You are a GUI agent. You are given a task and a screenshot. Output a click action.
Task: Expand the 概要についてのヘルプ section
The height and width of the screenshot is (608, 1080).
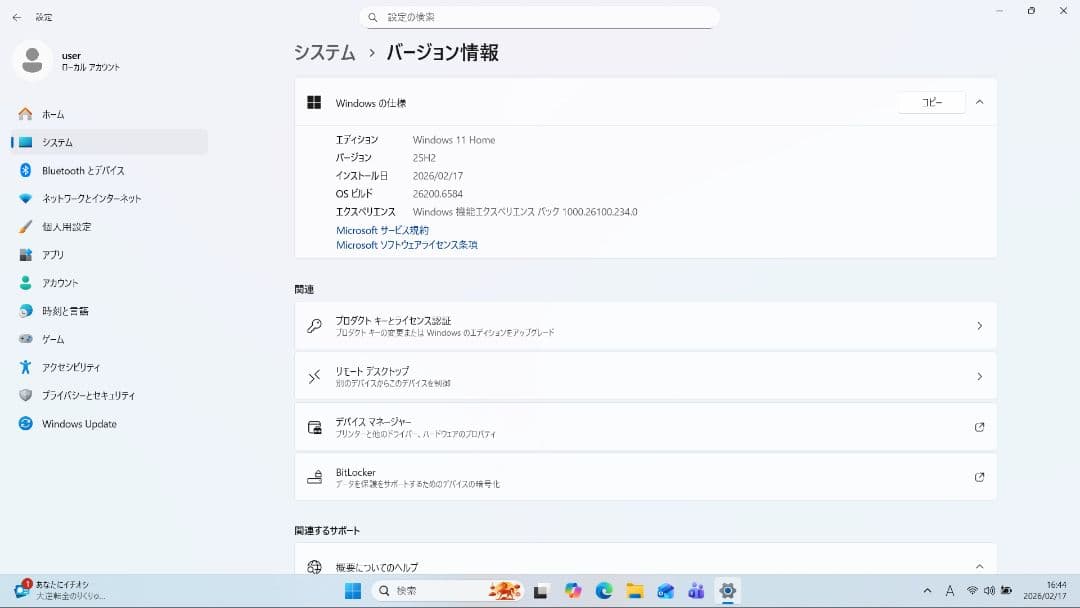tap(979, 563)
